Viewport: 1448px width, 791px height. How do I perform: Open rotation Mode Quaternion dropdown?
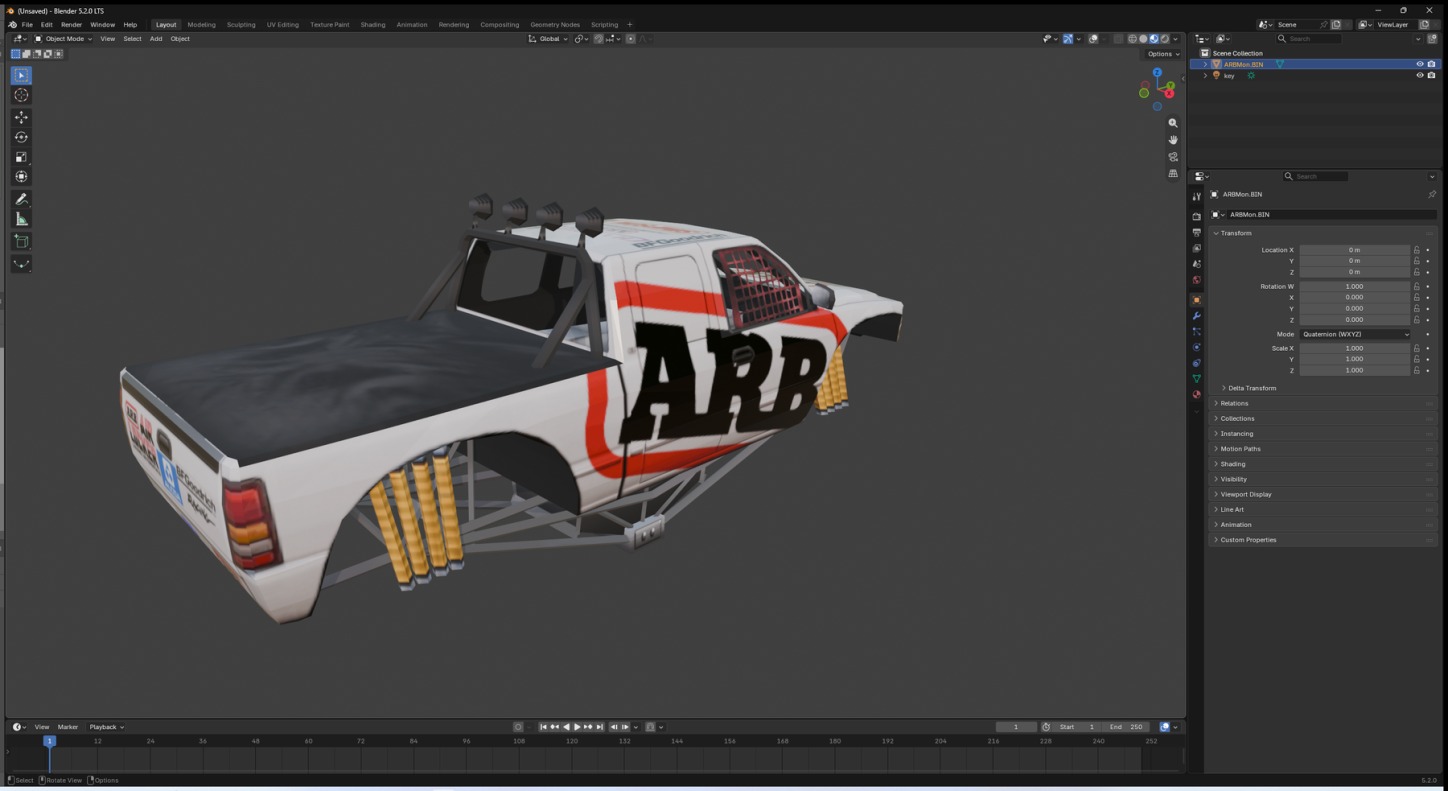click(x=1355, y=334)
